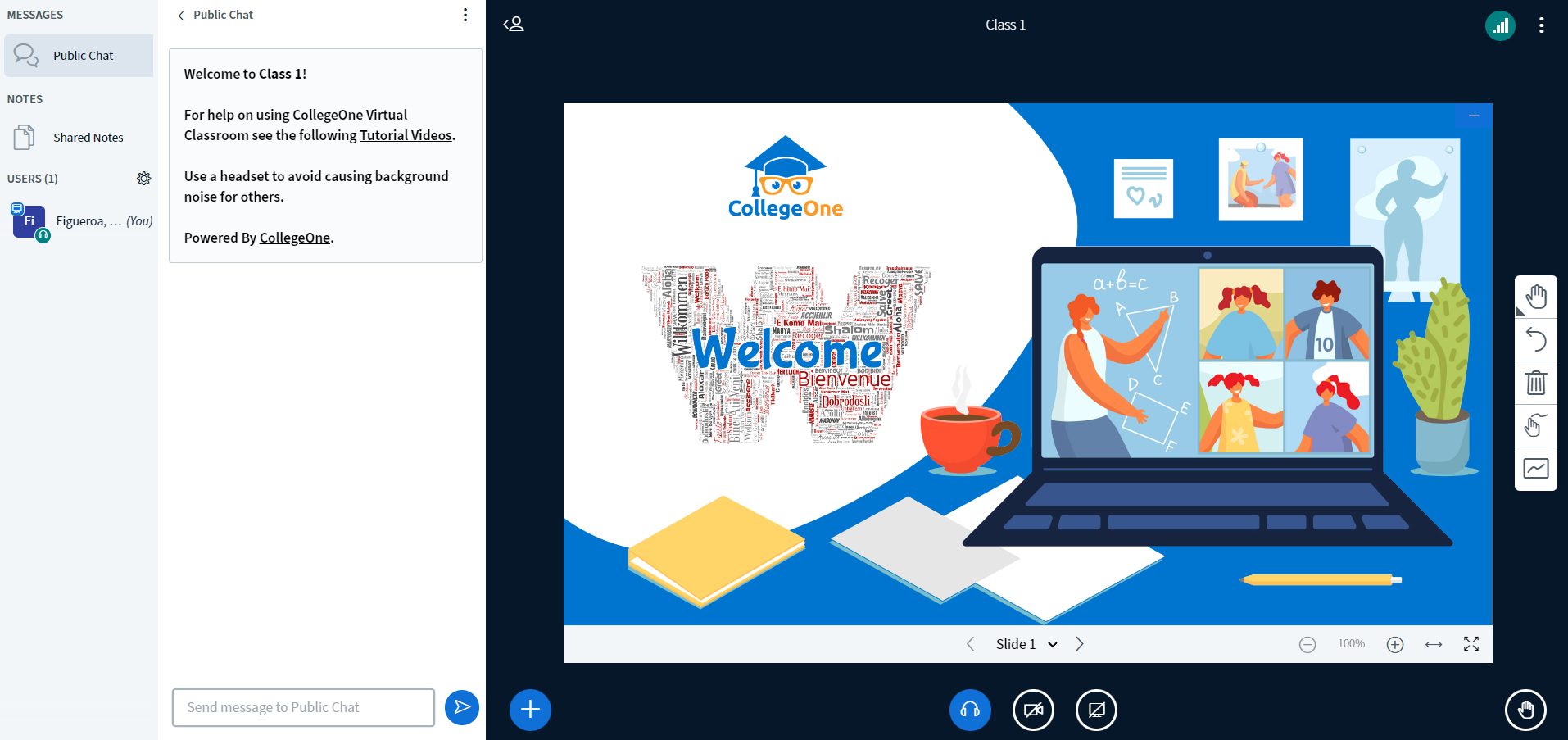This screenshot has height=740, width=1568.
Task: Hide Public Chat using back chevron
Action: click(x=181, y=16)
